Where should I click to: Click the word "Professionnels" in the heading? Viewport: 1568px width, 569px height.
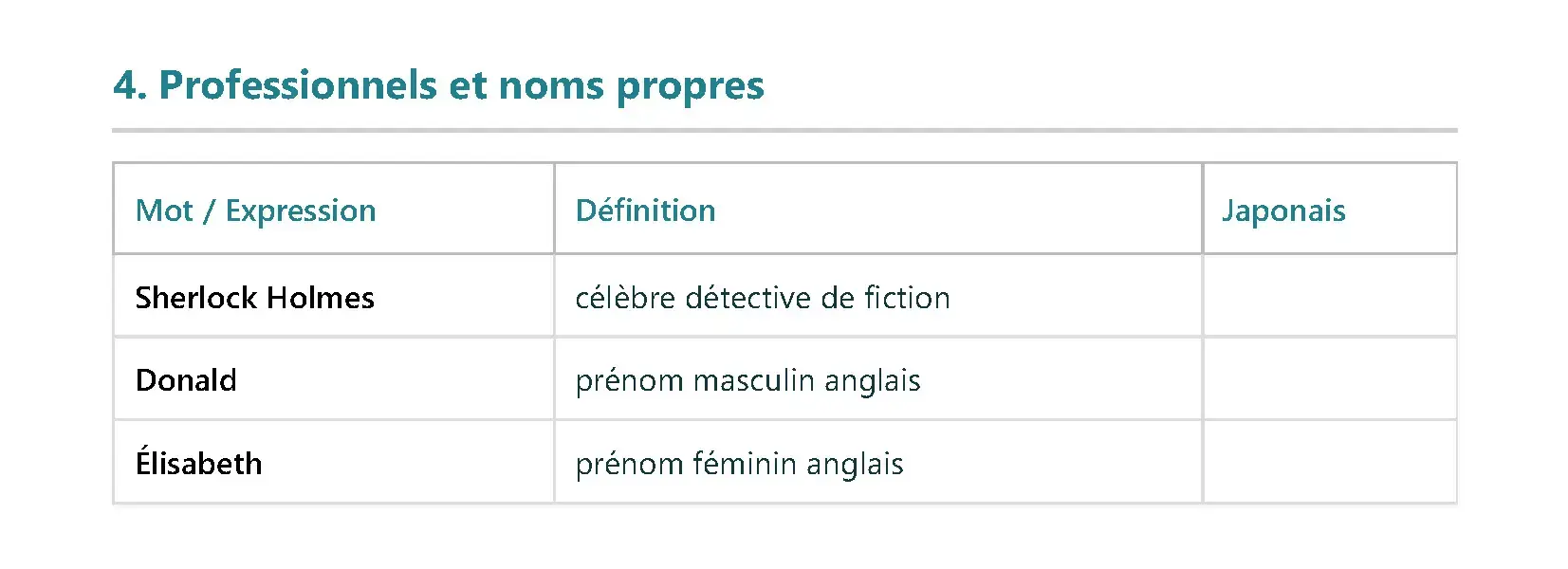coord(298,85)
